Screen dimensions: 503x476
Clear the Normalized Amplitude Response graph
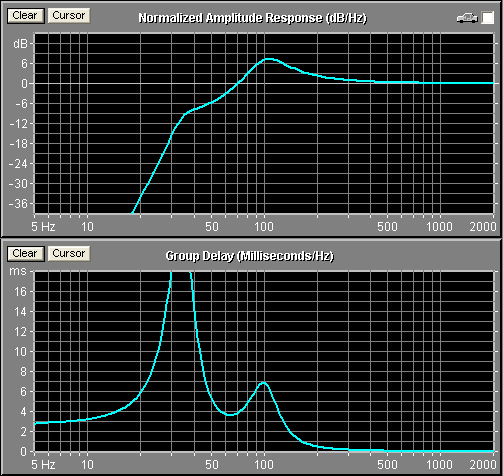[25, 16]
